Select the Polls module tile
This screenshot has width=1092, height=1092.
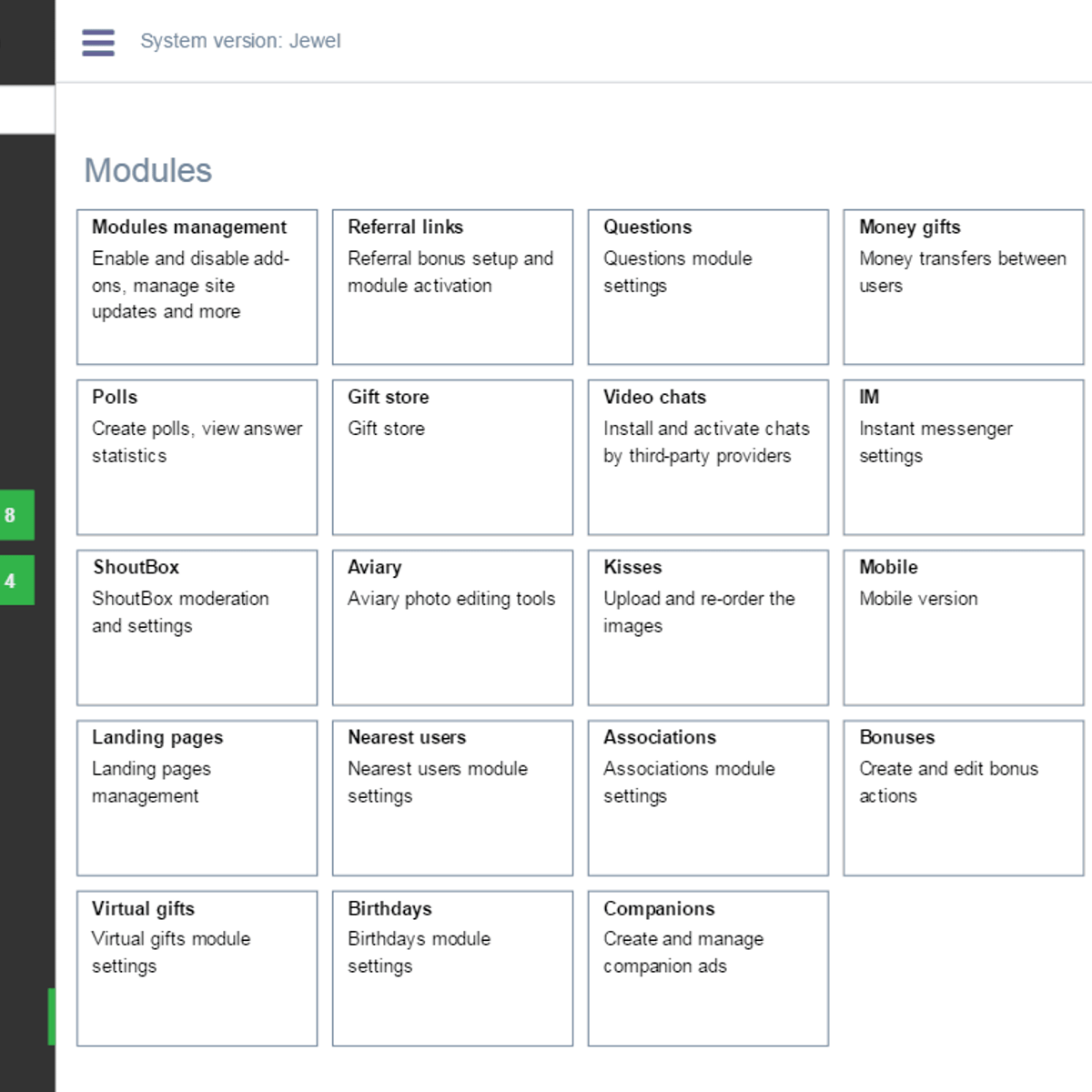point(197,458)
